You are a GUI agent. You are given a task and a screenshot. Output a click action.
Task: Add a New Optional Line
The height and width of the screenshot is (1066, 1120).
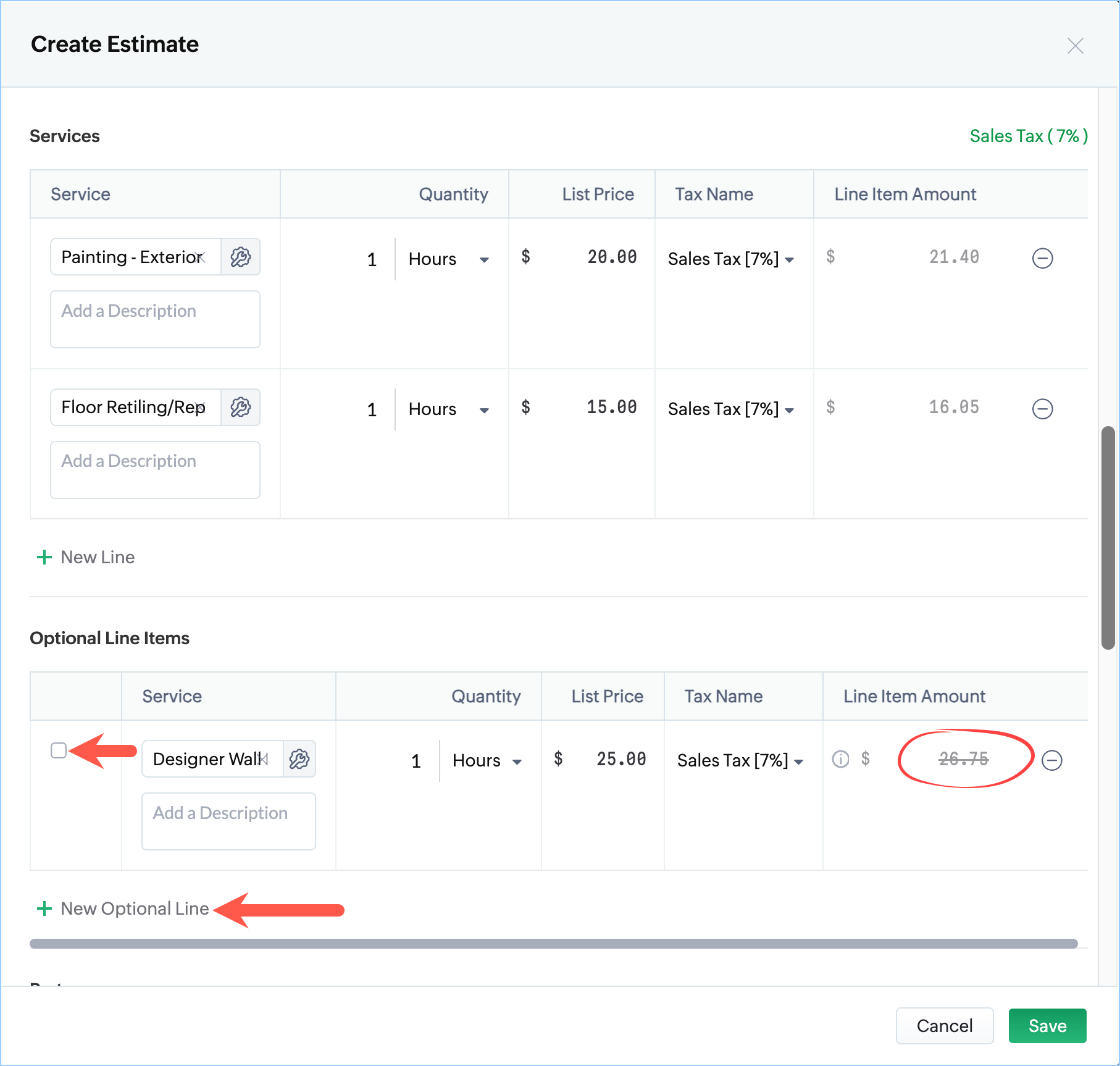(123, 909)
